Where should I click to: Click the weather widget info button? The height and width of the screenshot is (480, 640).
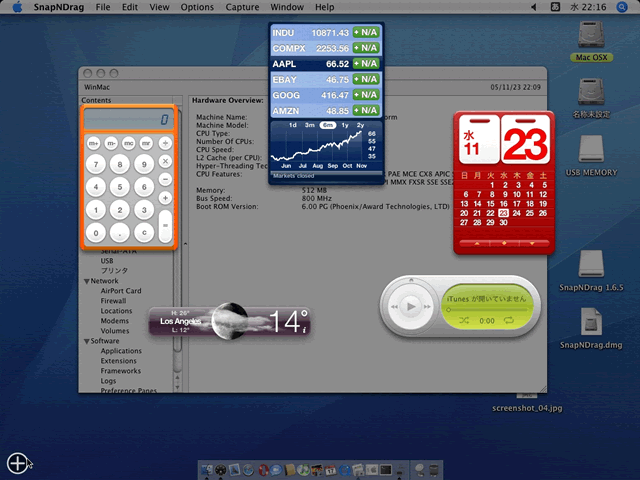pyautogui.click(x=304, y=330)
